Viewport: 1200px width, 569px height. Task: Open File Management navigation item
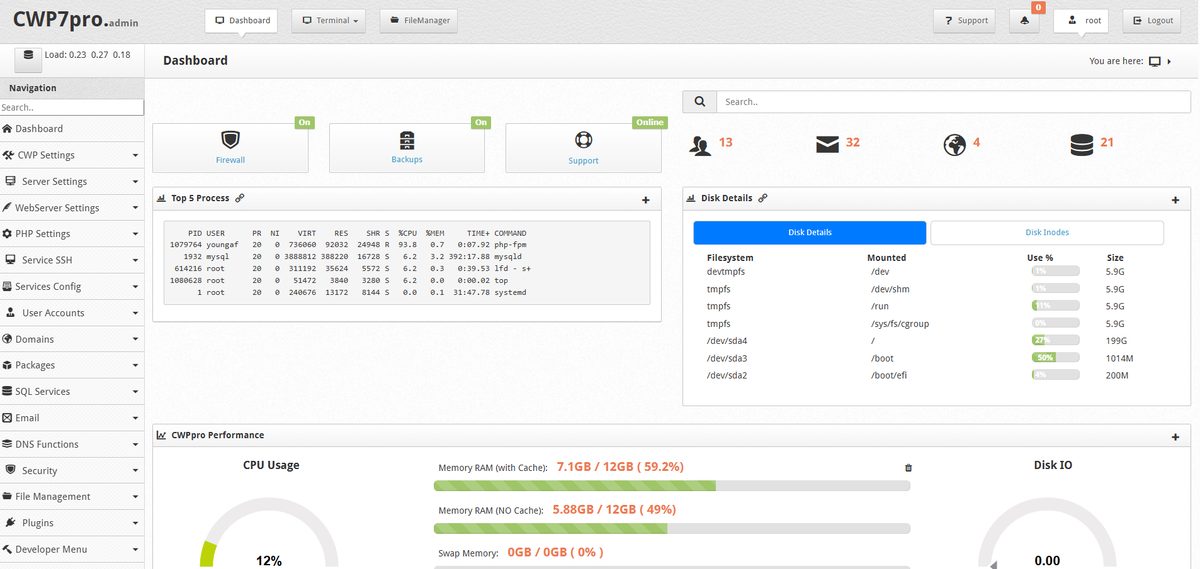[72, 496]
